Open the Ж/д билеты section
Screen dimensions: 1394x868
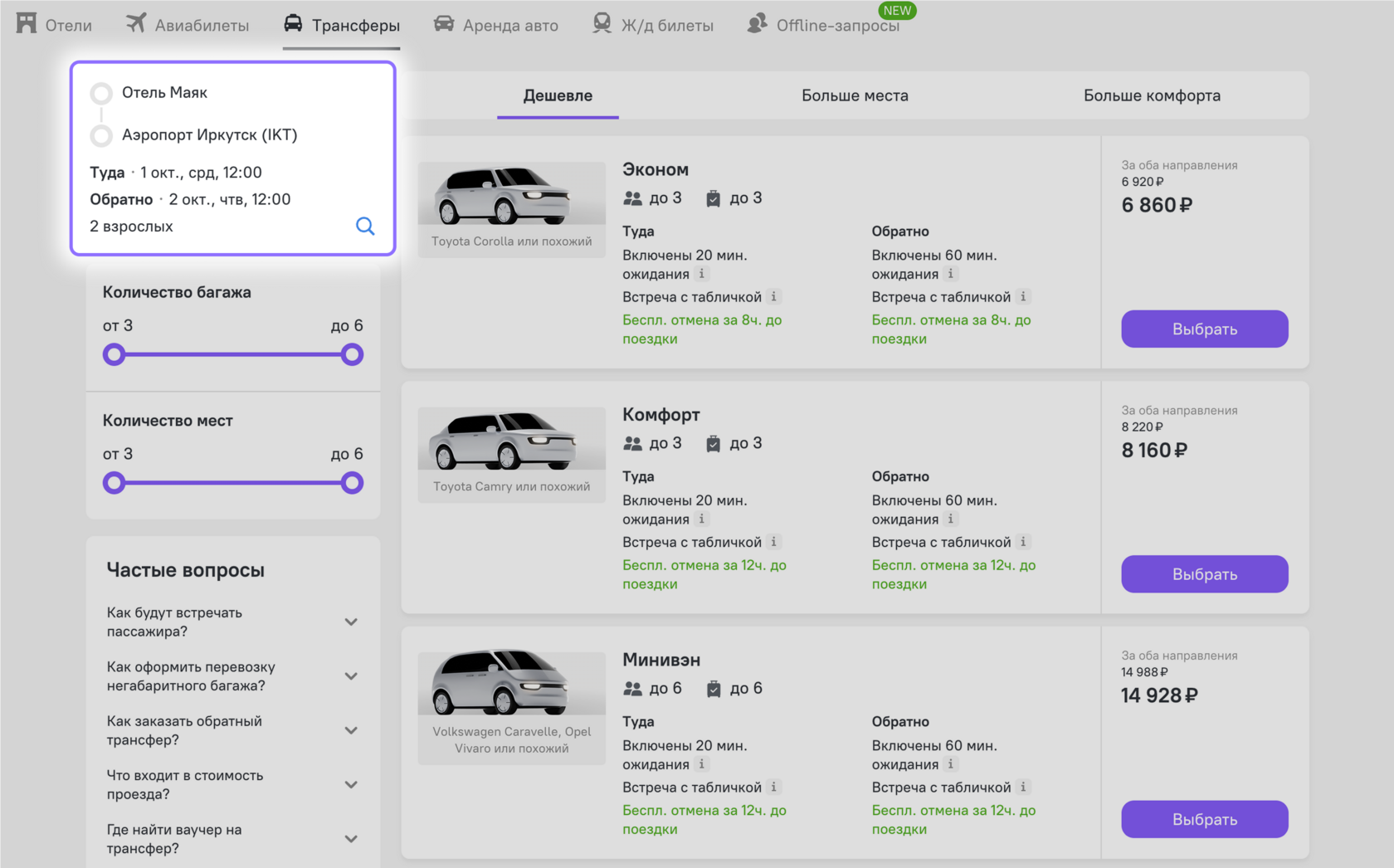[653, 25]
